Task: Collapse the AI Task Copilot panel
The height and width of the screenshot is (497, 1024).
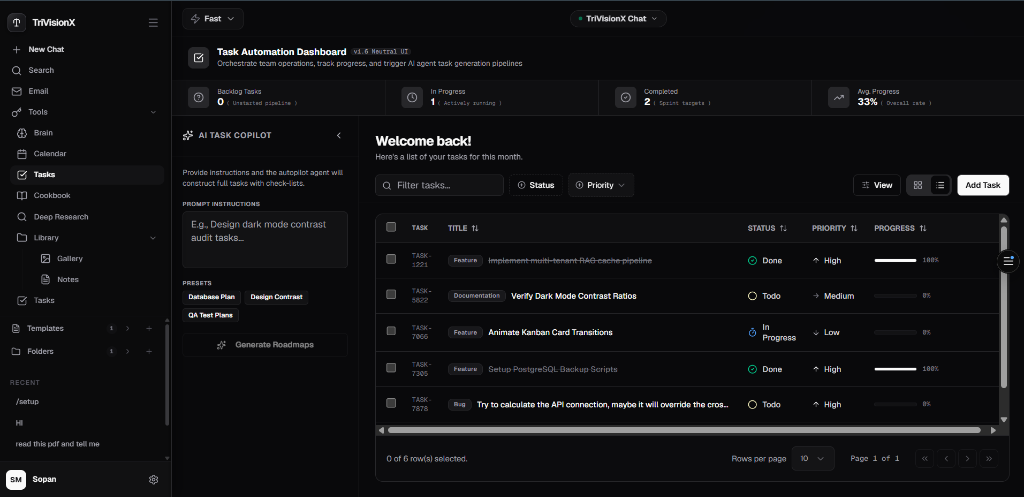Action: click(339, 135)
